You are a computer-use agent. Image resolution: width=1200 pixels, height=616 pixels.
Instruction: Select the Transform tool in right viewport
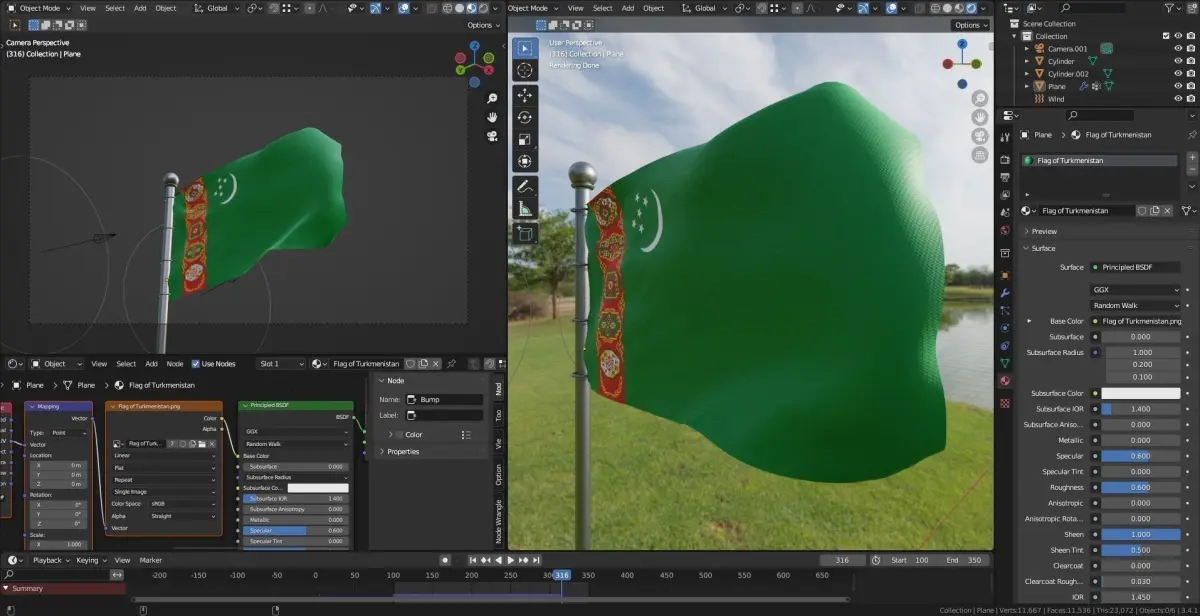pos(525,161)
